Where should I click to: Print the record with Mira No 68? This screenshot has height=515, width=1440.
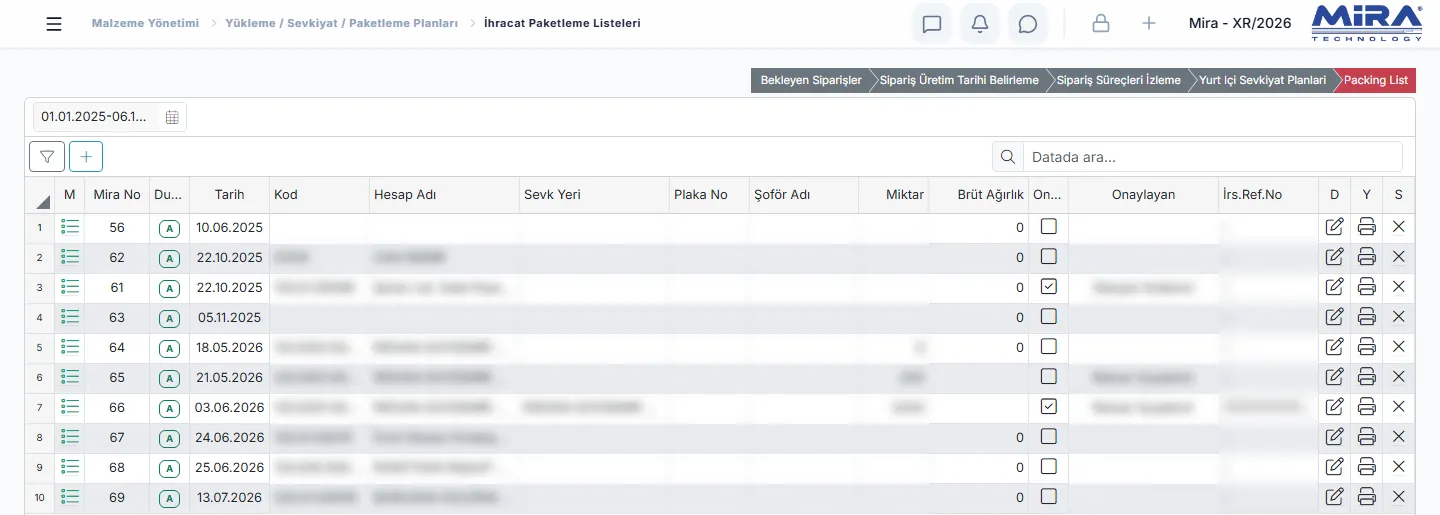[x=1367, y=467]
